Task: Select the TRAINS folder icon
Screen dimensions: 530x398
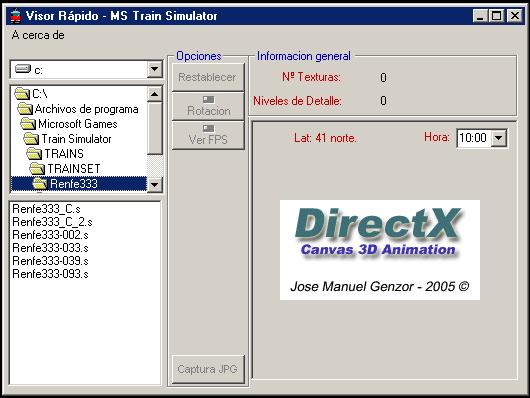Action: coord(34,154)
